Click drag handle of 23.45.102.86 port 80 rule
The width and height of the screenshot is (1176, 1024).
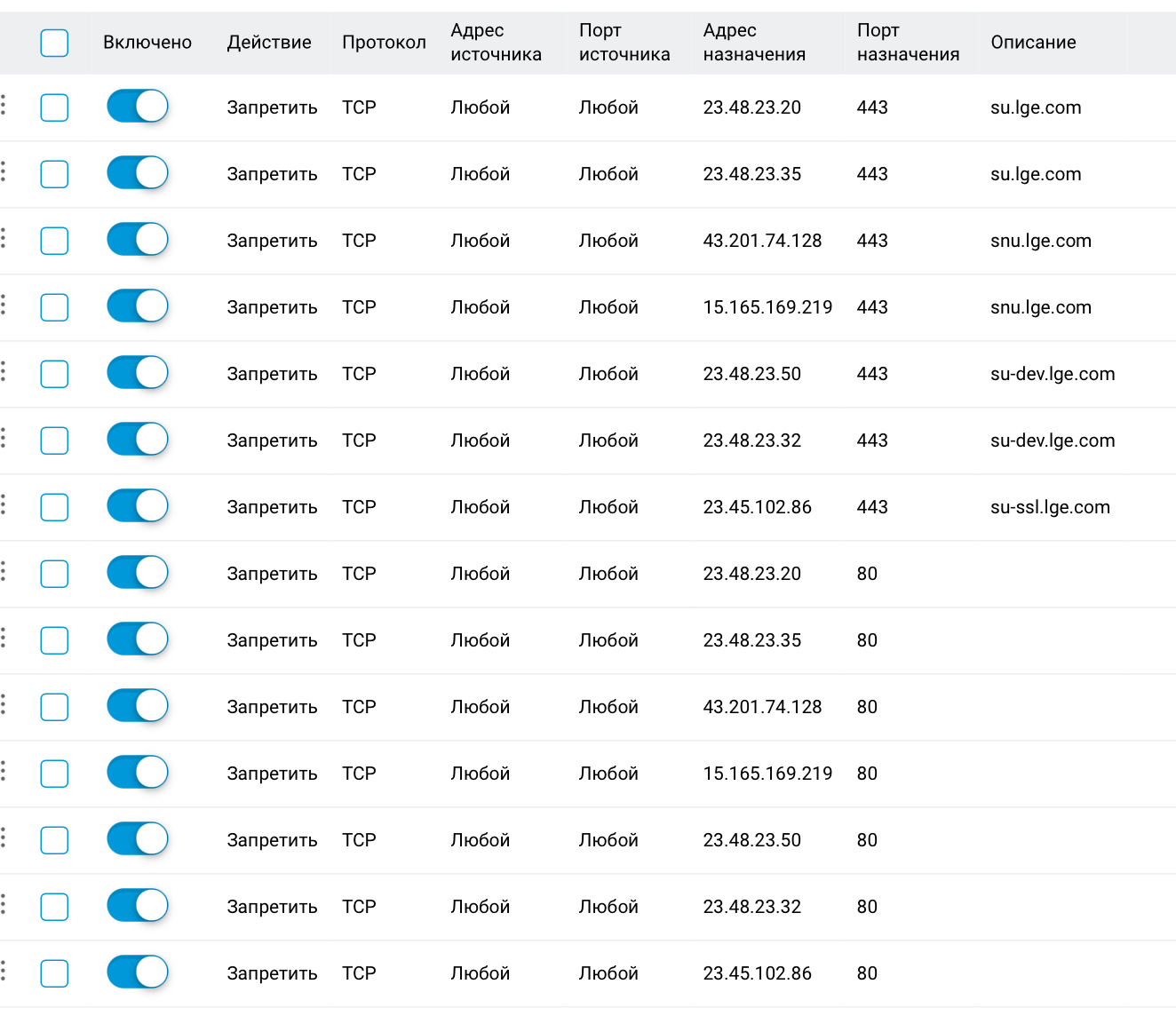(4, 972)
